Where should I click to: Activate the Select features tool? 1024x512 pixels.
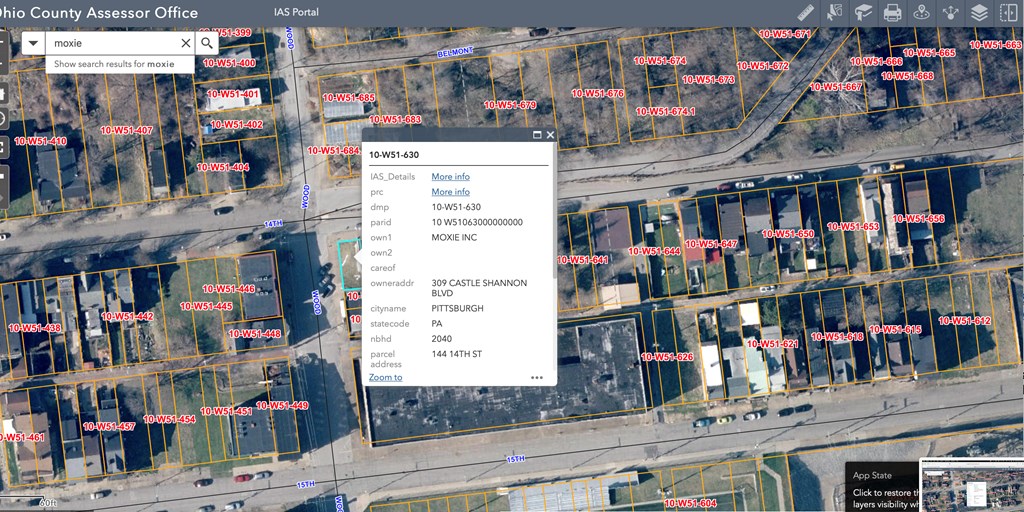pyautogui.click(x=834, y=13)
